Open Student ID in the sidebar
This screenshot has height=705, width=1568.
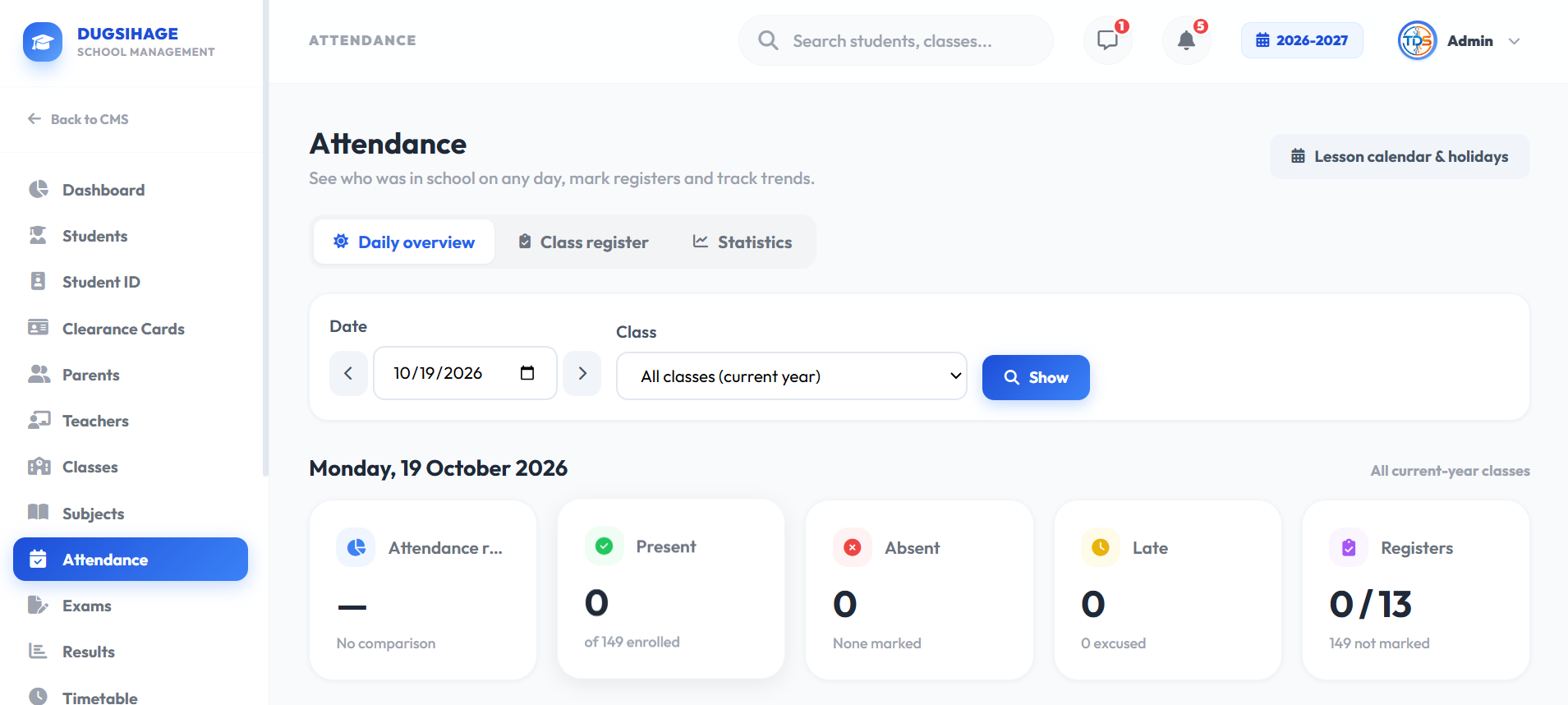131,282
